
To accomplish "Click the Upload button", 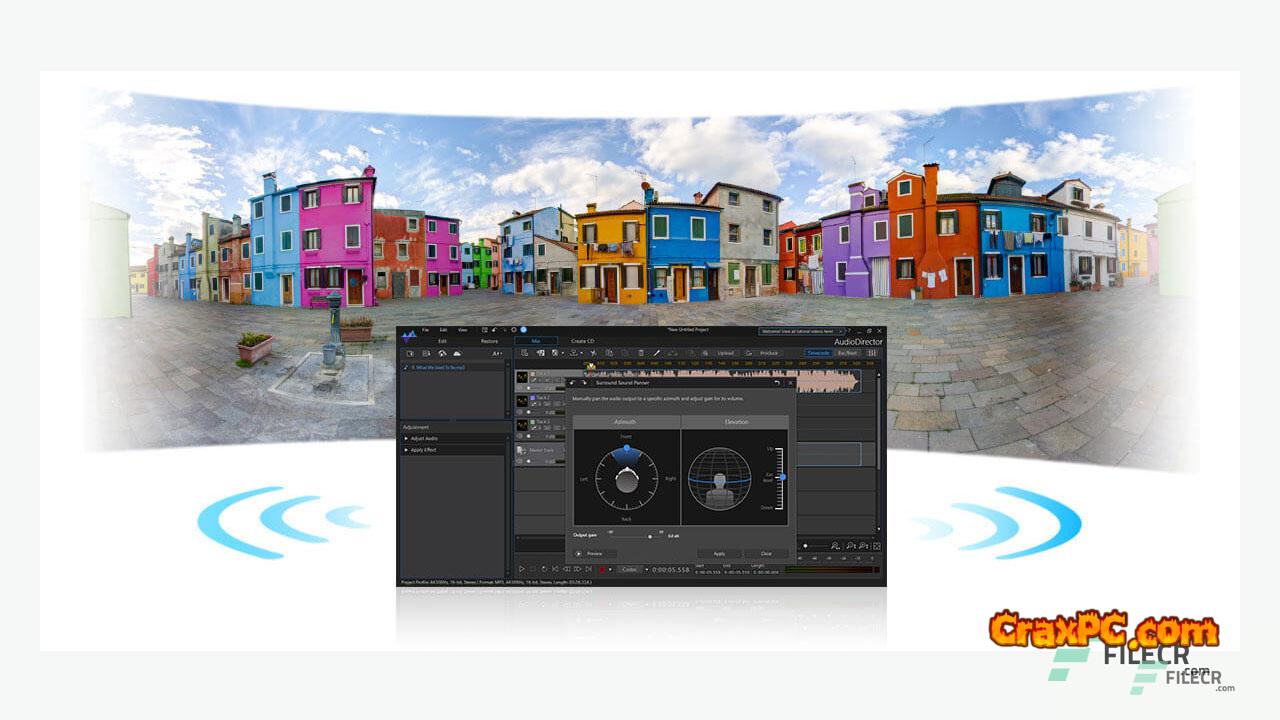I will click(x=725, y=353).
